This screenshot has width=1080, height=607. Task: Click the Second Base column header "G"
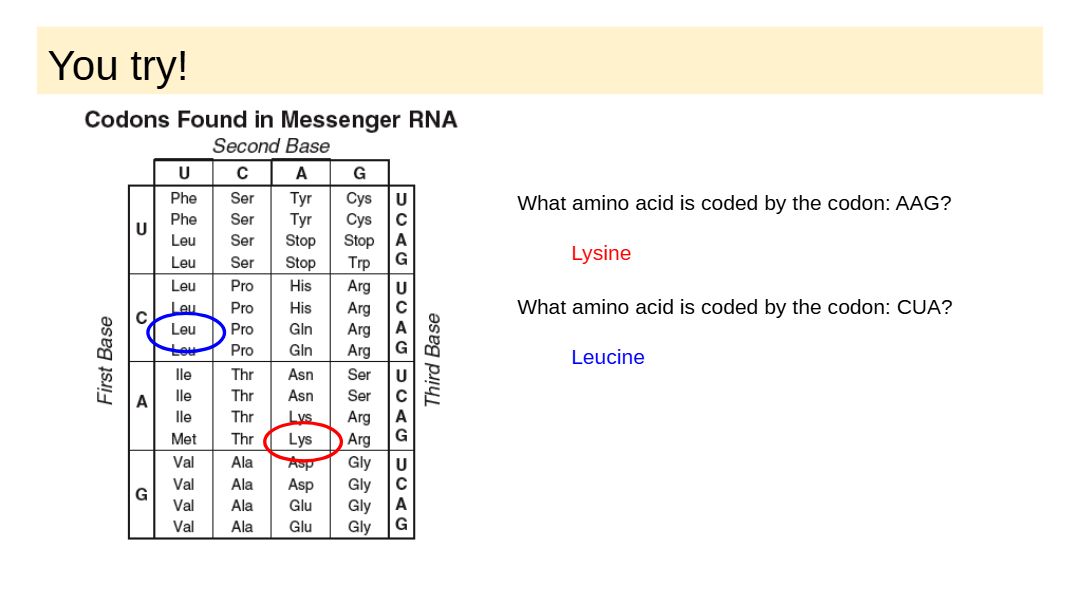[359, 173]
